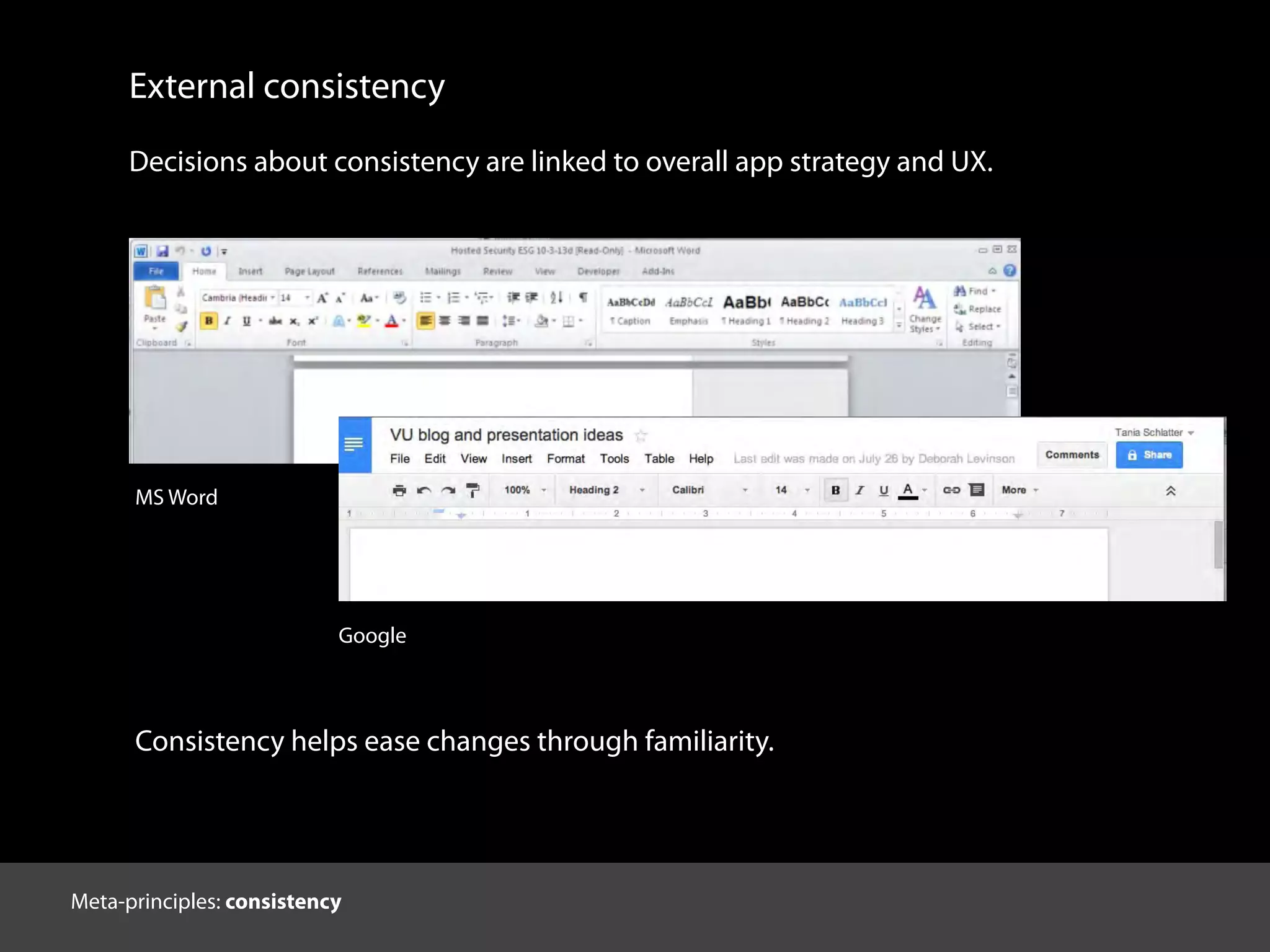Open the File tab in Word
This screenshot has height=952, width=1270.
click(x=156, y=271)
